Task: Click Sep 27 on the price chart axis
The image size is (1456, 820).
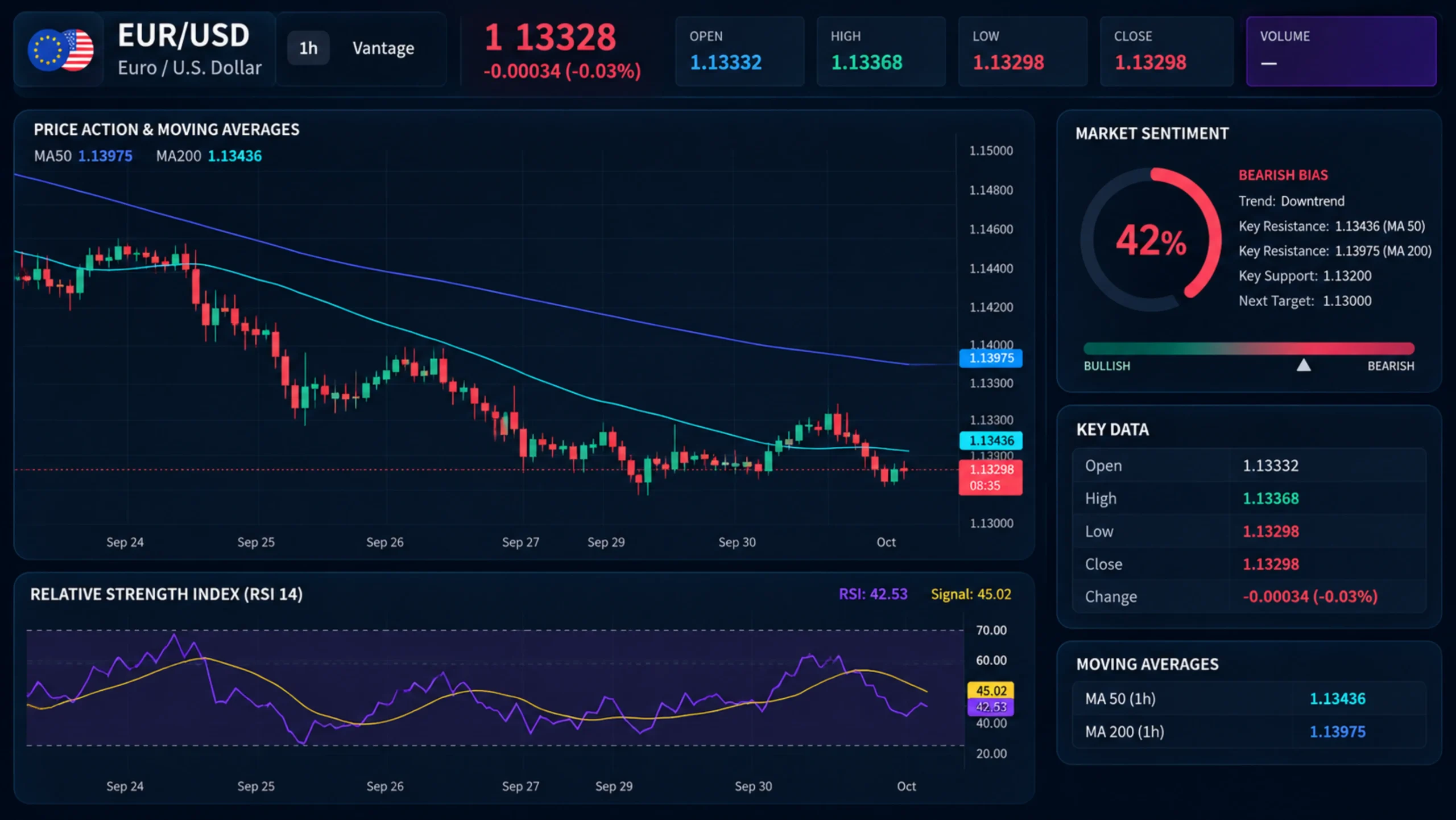Action: click(x=520, y=542)
